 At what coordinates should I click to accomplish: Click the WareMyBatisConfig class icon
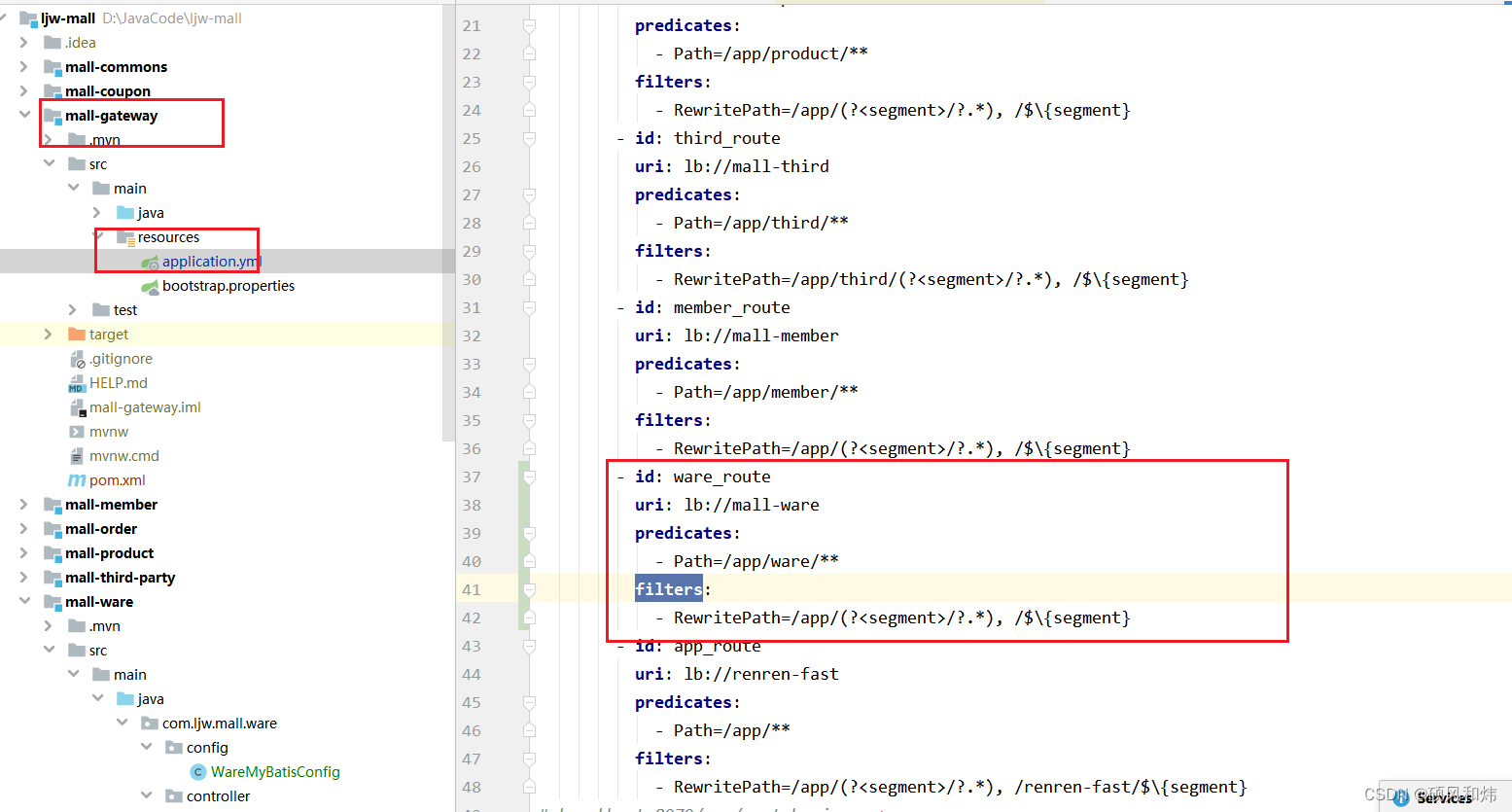click(198, 772)
